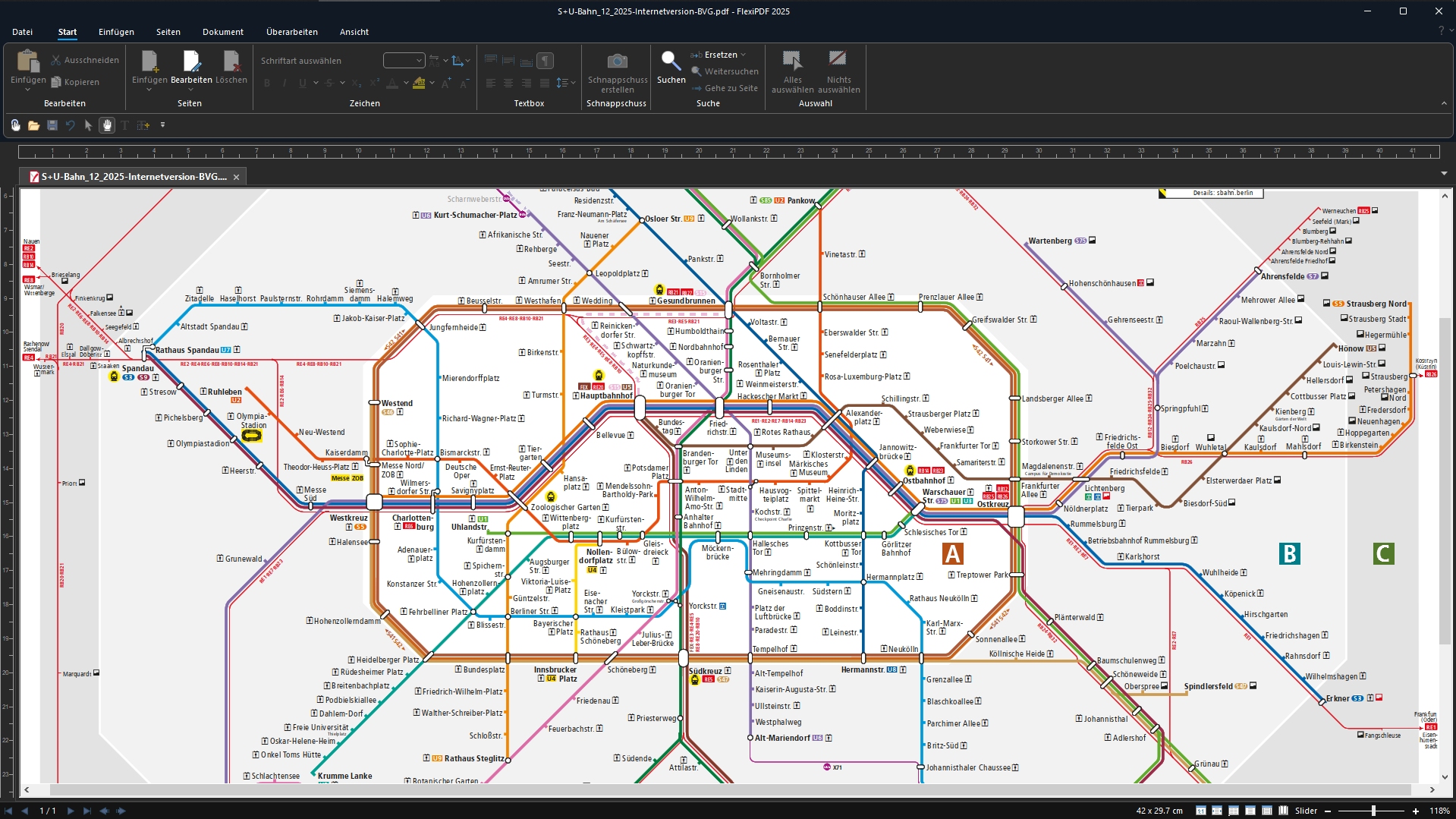
Task: Open the Einfügen ribbon tab
Action: click(116, 32)
